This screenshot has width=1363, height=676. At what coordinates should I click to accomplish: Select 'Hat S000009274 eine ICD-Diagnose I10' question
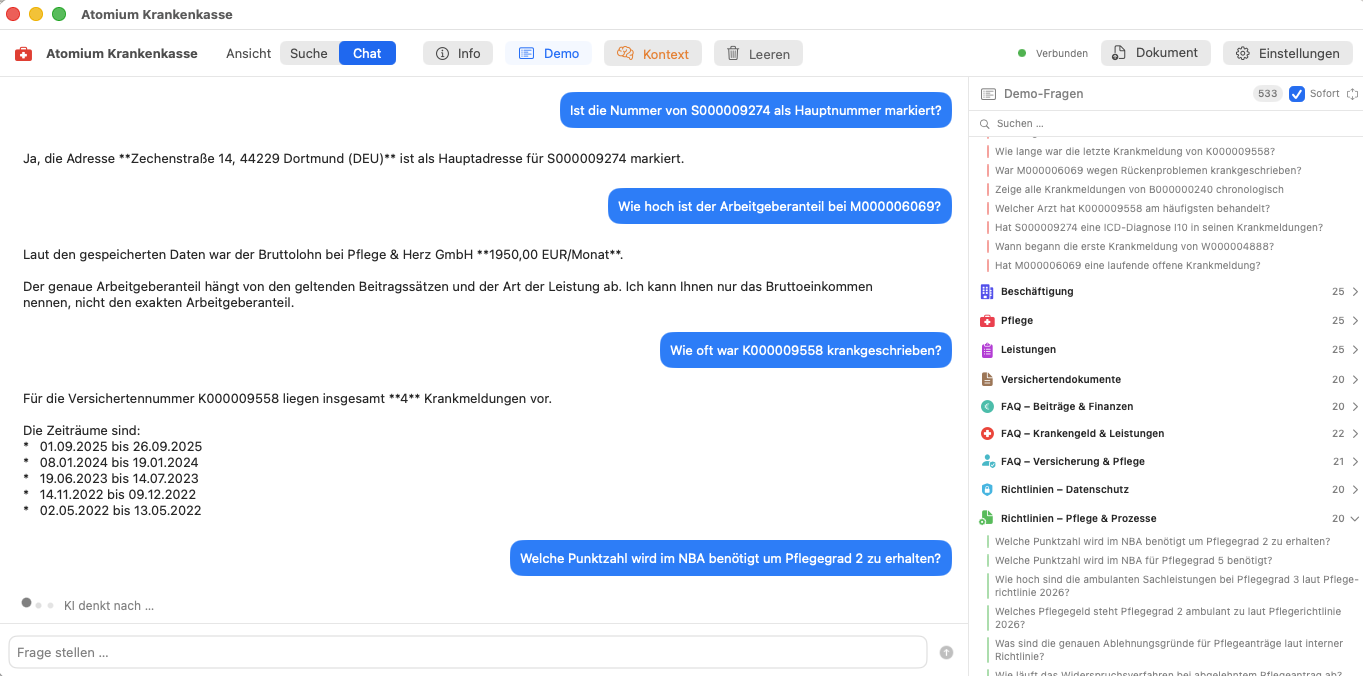1159,228
